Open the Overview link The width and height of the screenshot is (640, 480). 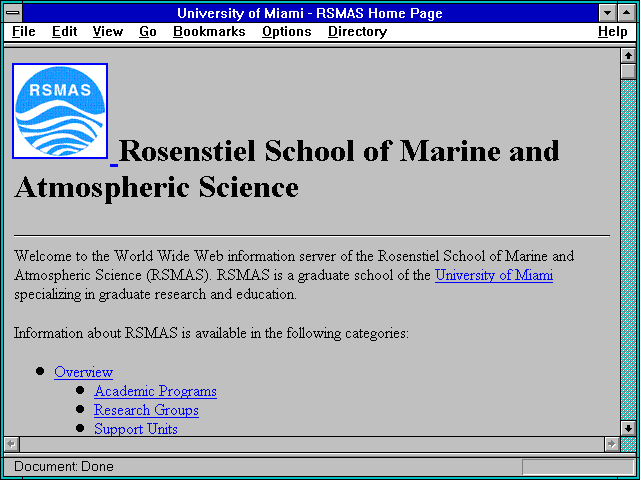click(84, 372)
